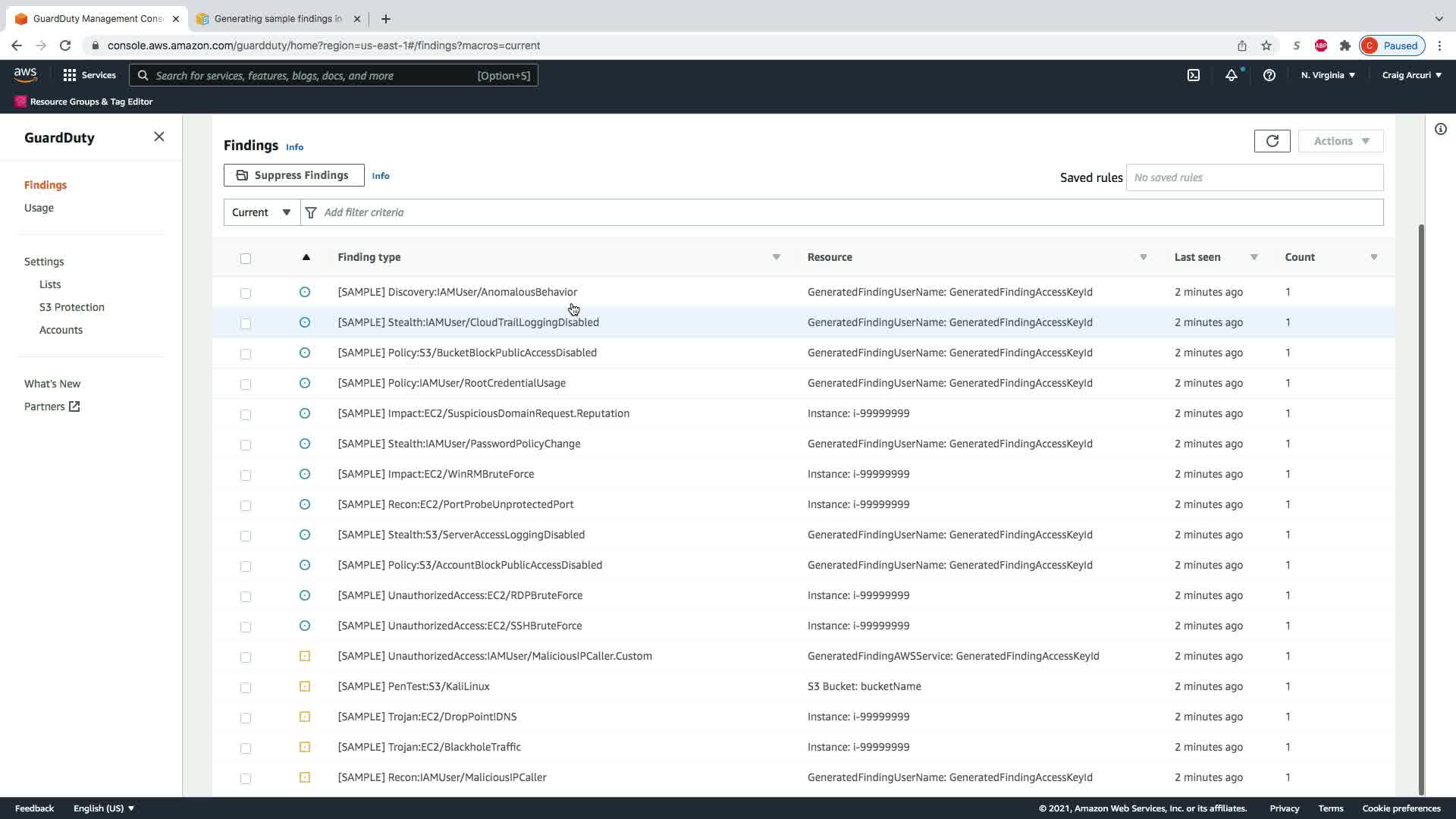
Task: Go to S3 Protection settings
Action: pyautogui.click(x=72, y=307)
